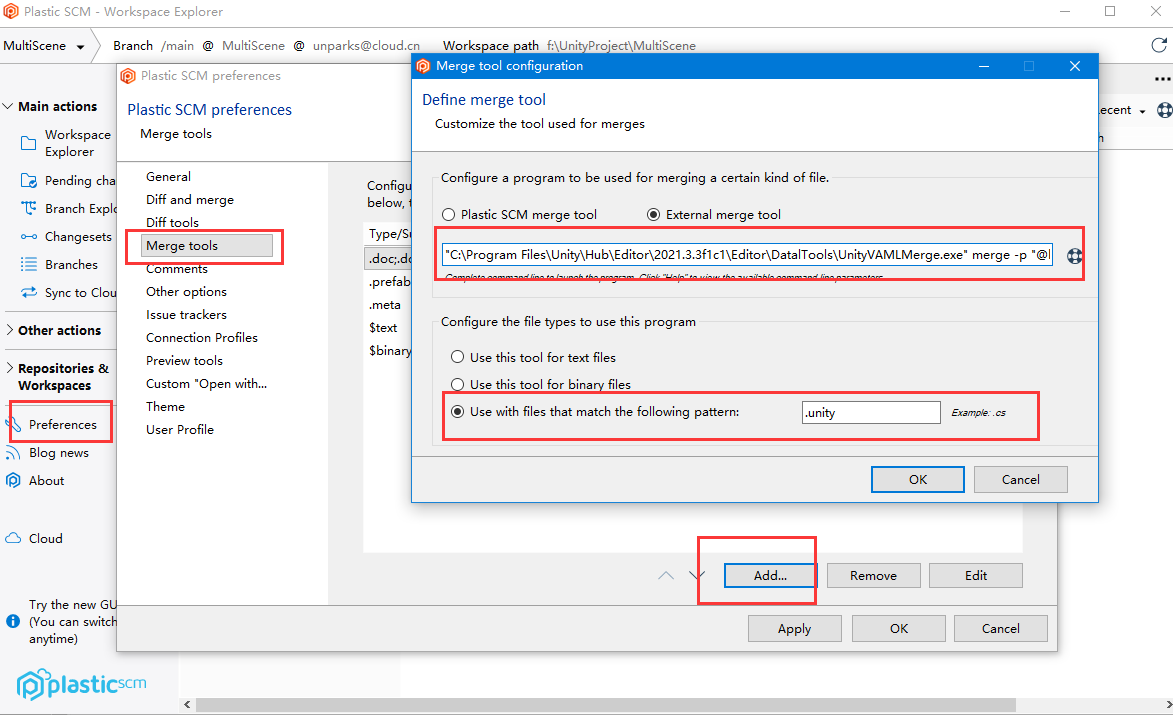
Task: Open Comments preferences page
Action: pyautogui.click(x=177, y=268)
